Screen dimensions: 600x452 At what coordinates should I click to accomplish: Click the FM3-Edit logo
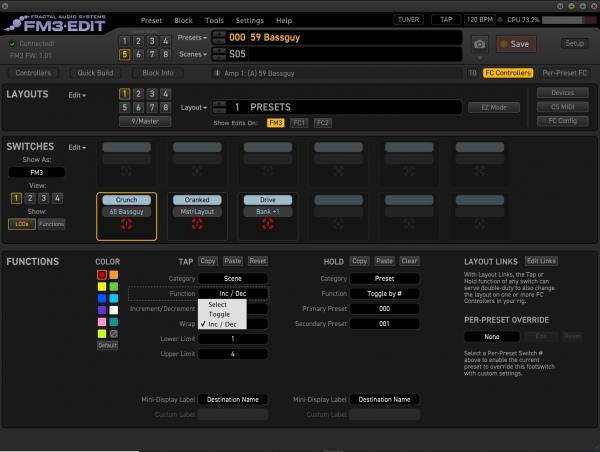[56, 24]
